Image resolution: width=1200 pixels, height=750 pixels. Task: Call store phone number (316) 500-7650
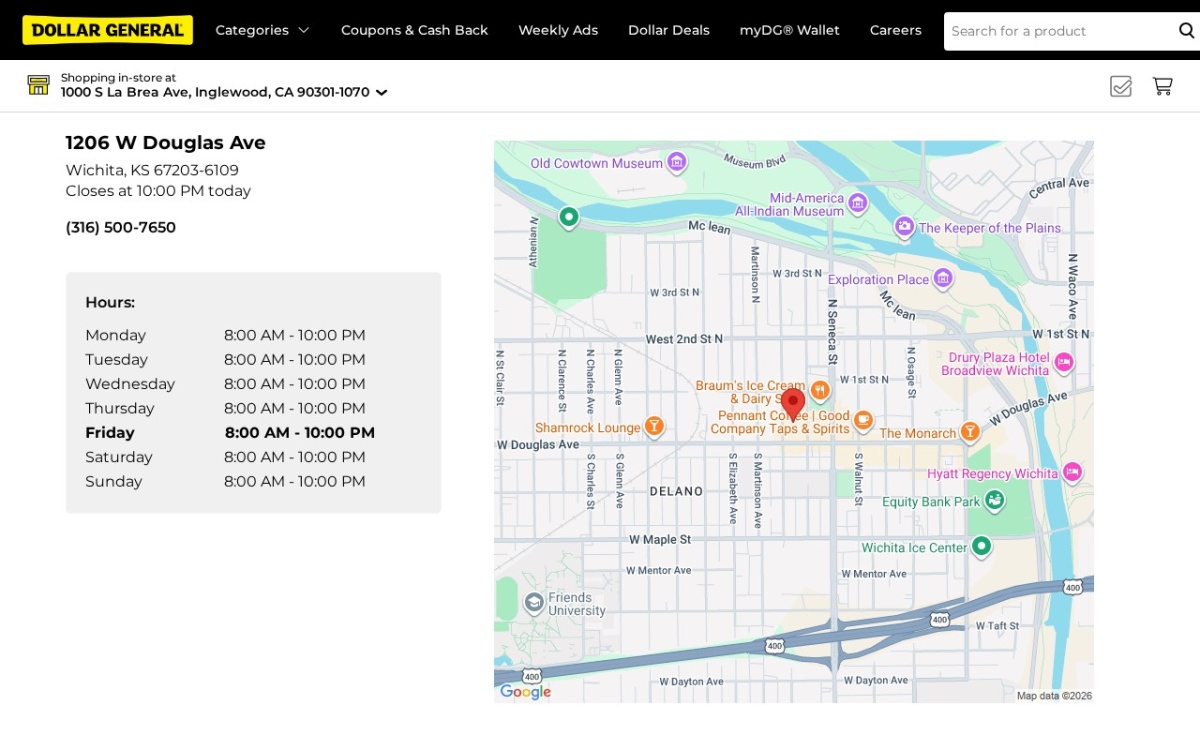(121, 227)
